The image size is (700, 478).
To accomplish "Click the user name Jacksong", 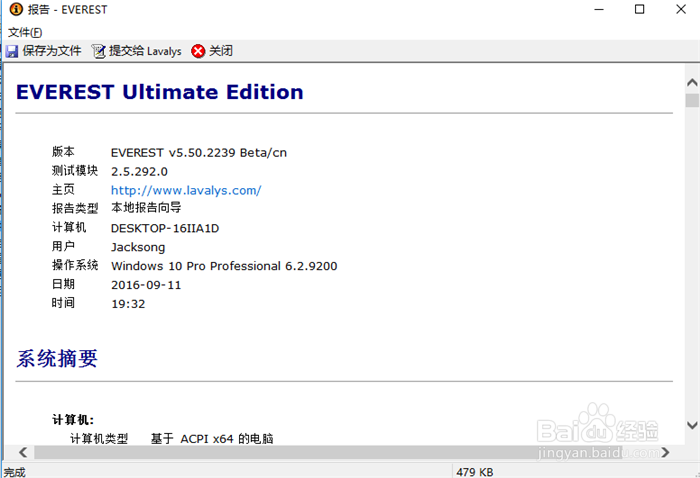I will coord(138,247).
